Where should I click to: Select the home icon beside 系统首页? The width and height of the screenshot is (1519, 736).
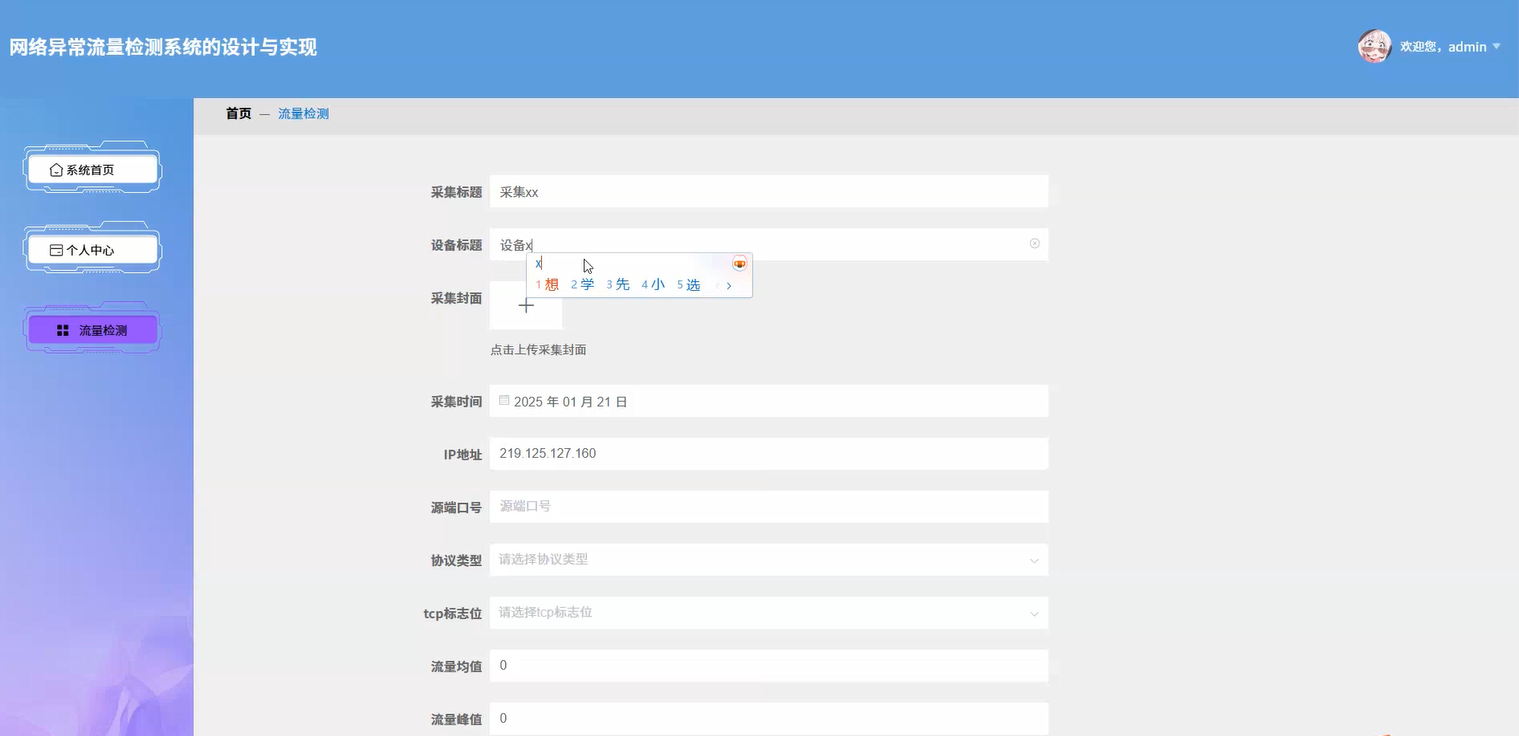click(56, 168)
